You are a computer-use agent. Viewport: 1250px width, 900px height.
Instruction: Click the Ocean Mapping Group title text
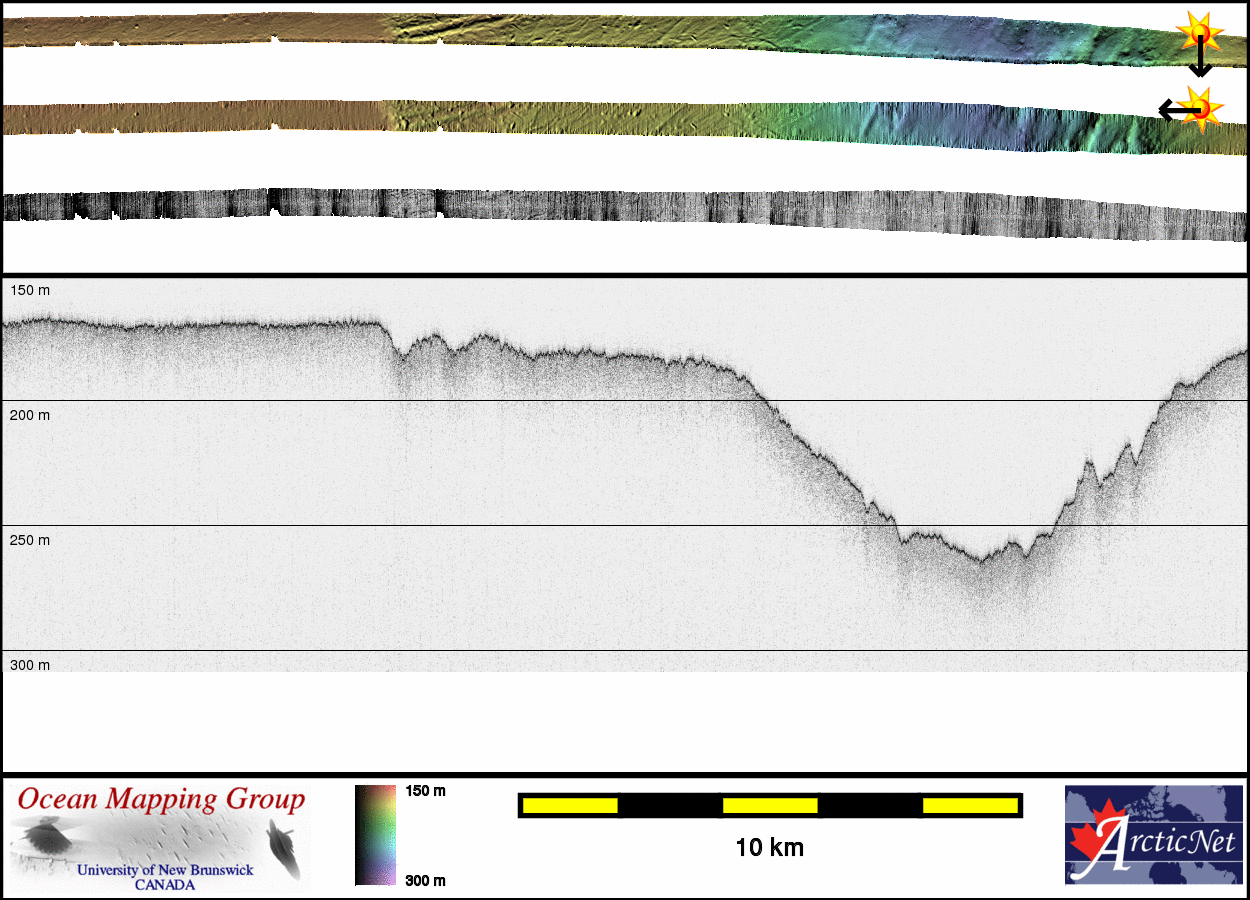pyautogui.click(x=161, y=800)
